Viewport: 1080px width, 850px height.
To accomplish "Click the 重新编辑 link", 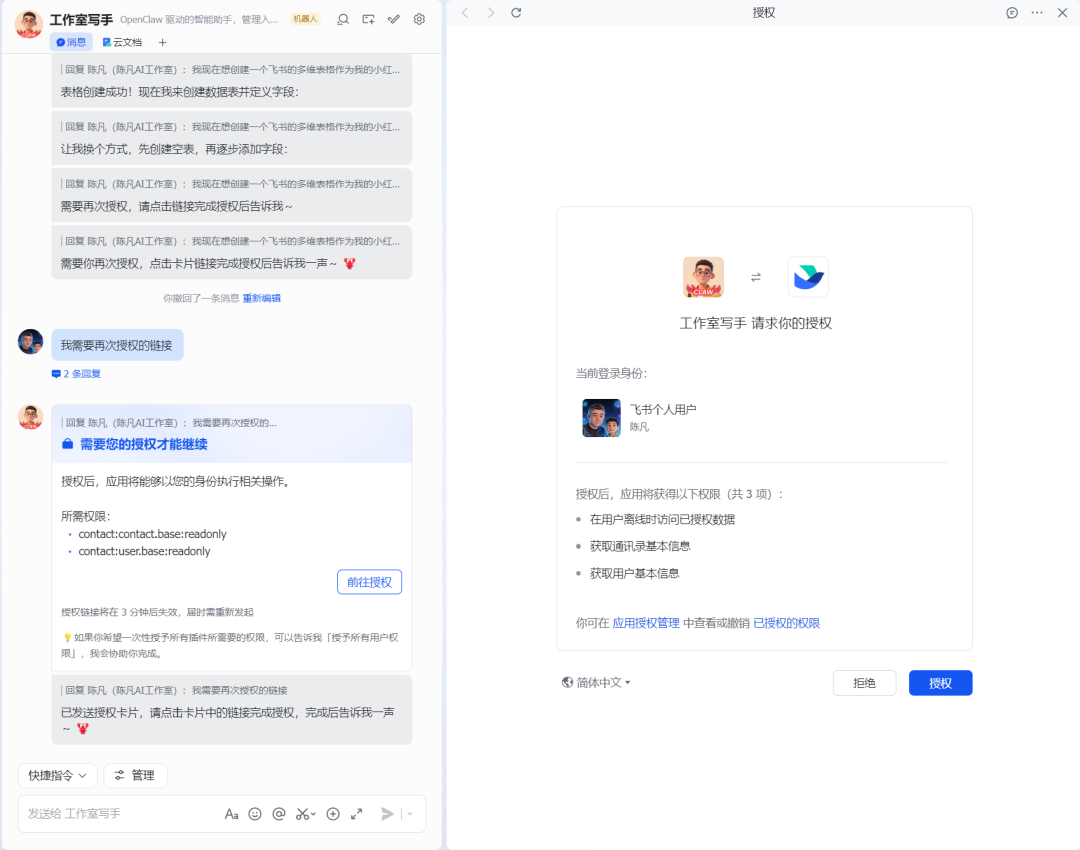I will (x=262, y=298).
